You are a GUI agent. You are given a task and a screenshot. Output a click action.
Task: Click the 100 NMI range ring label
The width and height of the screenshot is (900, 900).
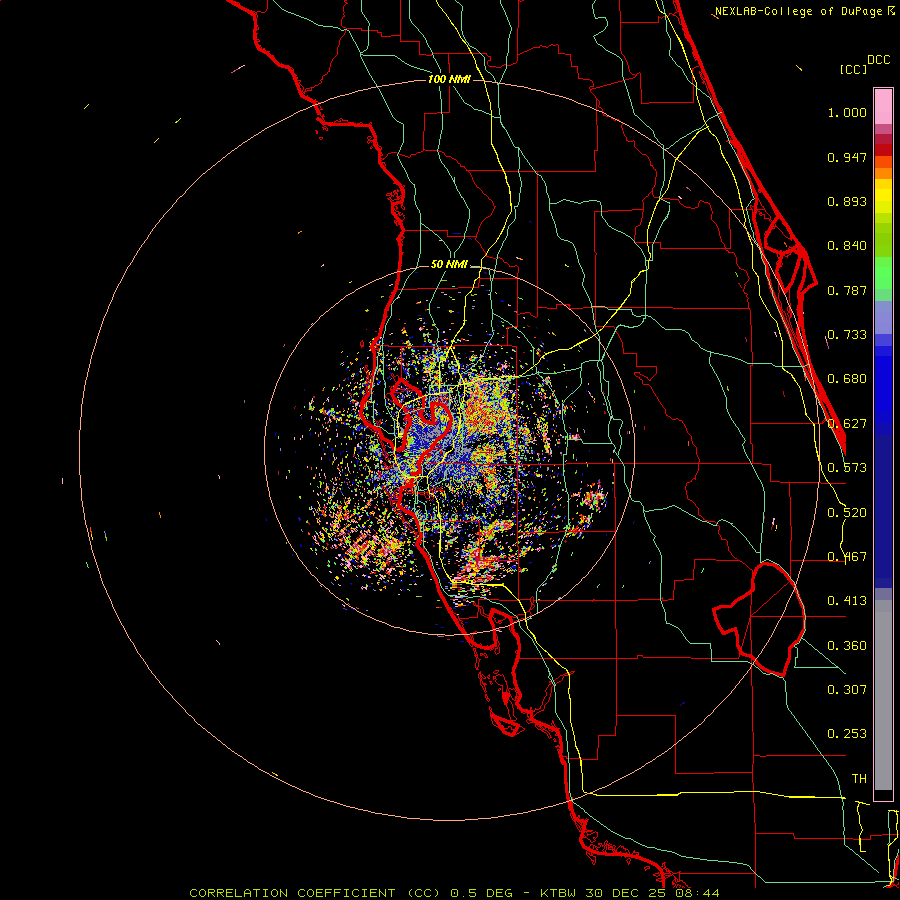449,79
